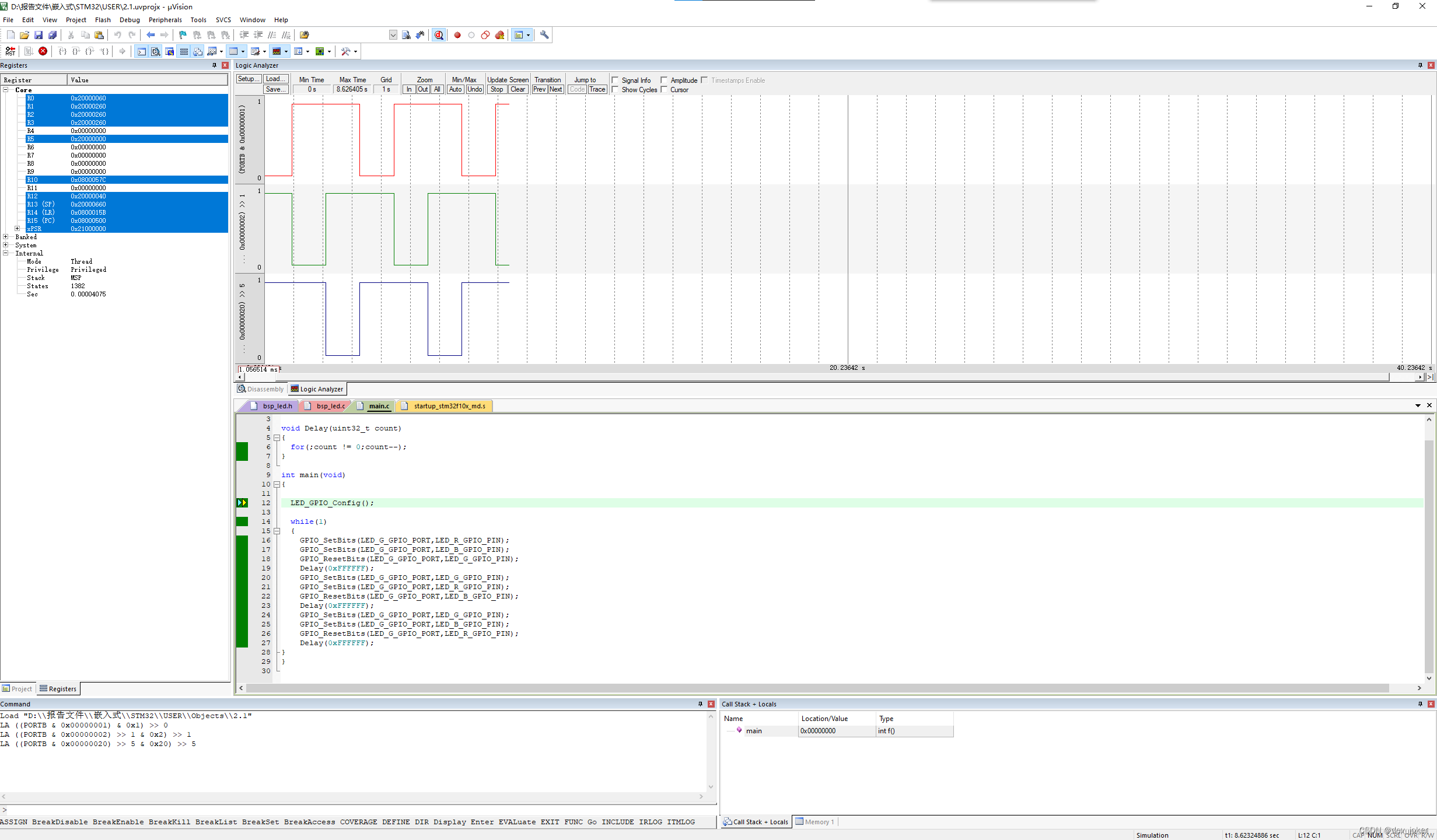
Task: Click the Step Into braces icon
Action: [x=62, y=51]
